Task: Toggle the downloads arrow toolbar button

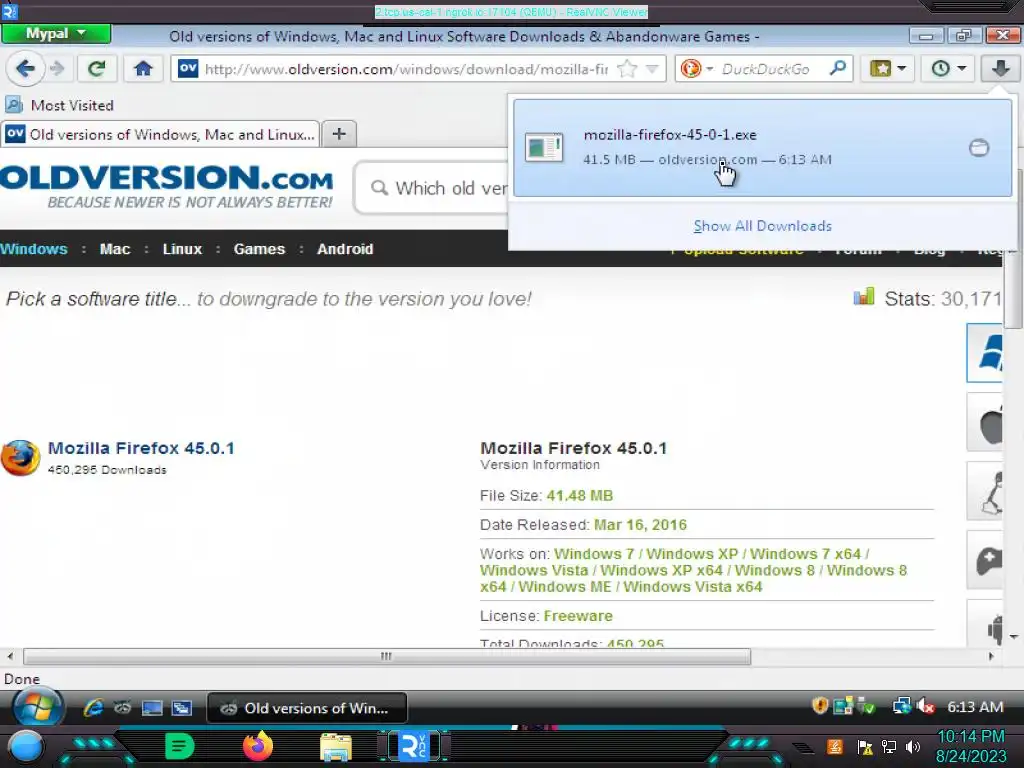Action: click(x=1000, y=68)
